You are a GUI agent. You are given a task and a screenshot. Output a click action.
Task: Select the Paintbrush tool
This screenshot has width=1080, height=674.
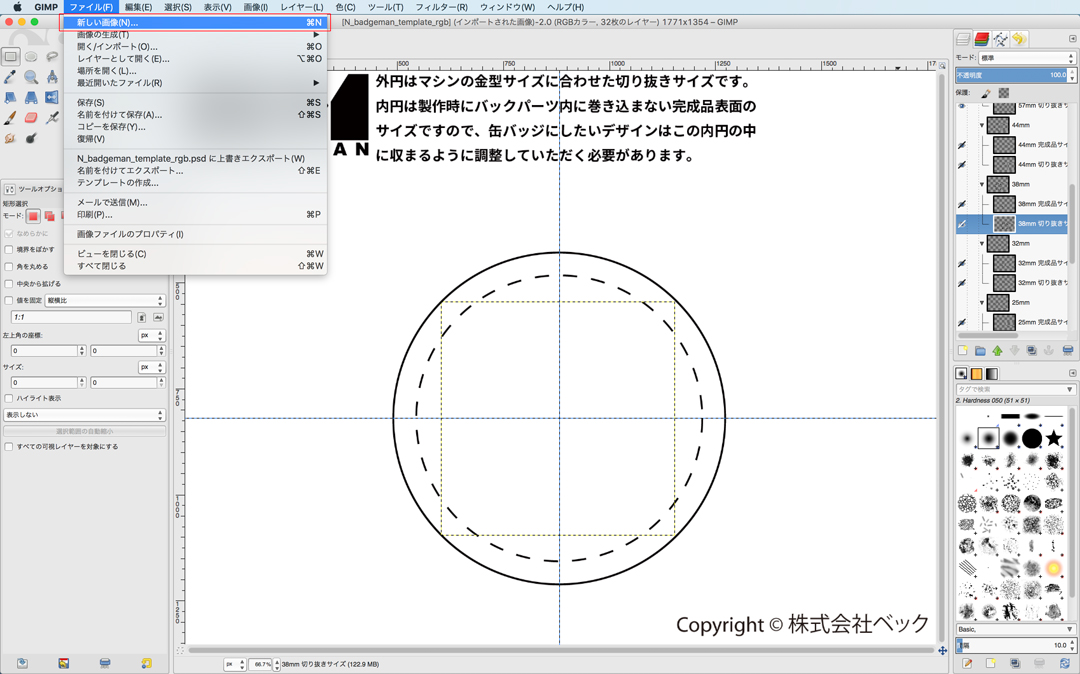pos(10,118)
